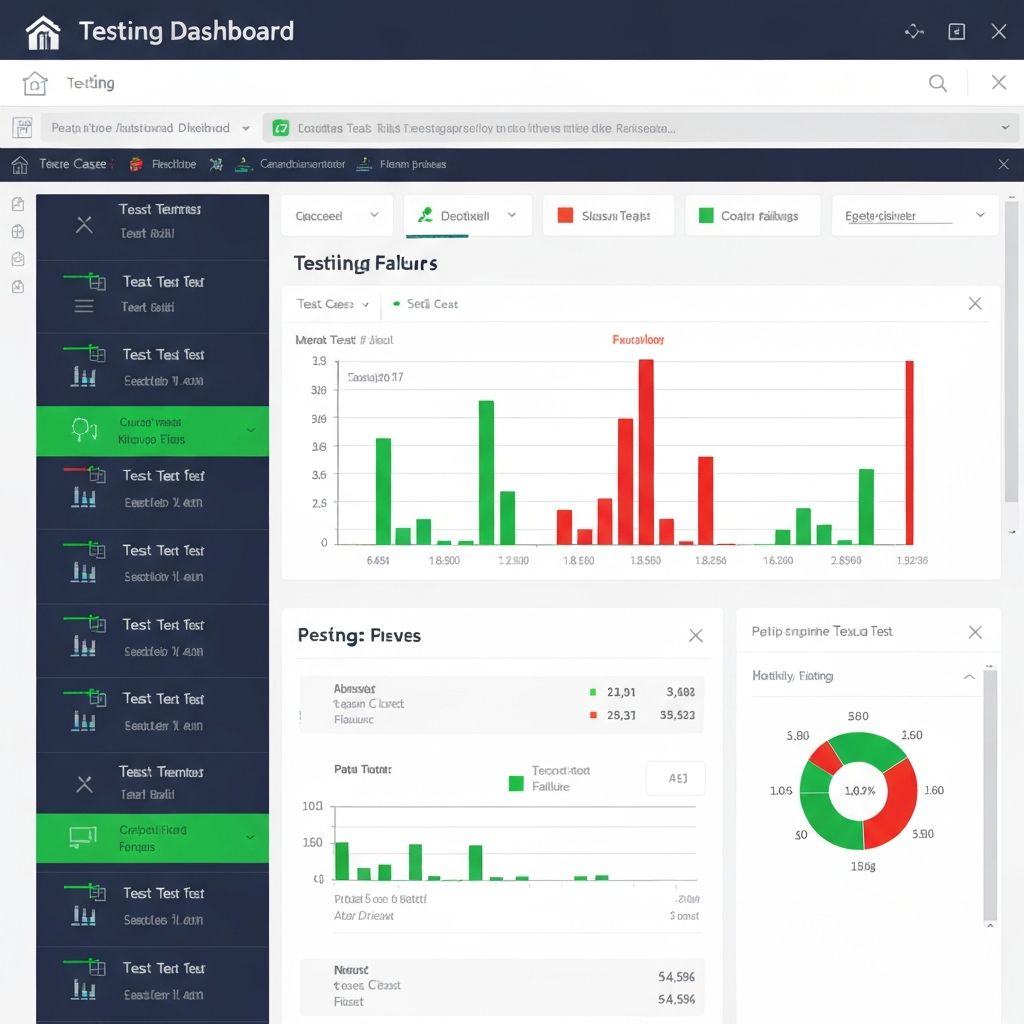This screenshot has height=1024, width=1024.
Task: Open the 'Test Caes' dropdown above the chart
Action: click(334, 304)
